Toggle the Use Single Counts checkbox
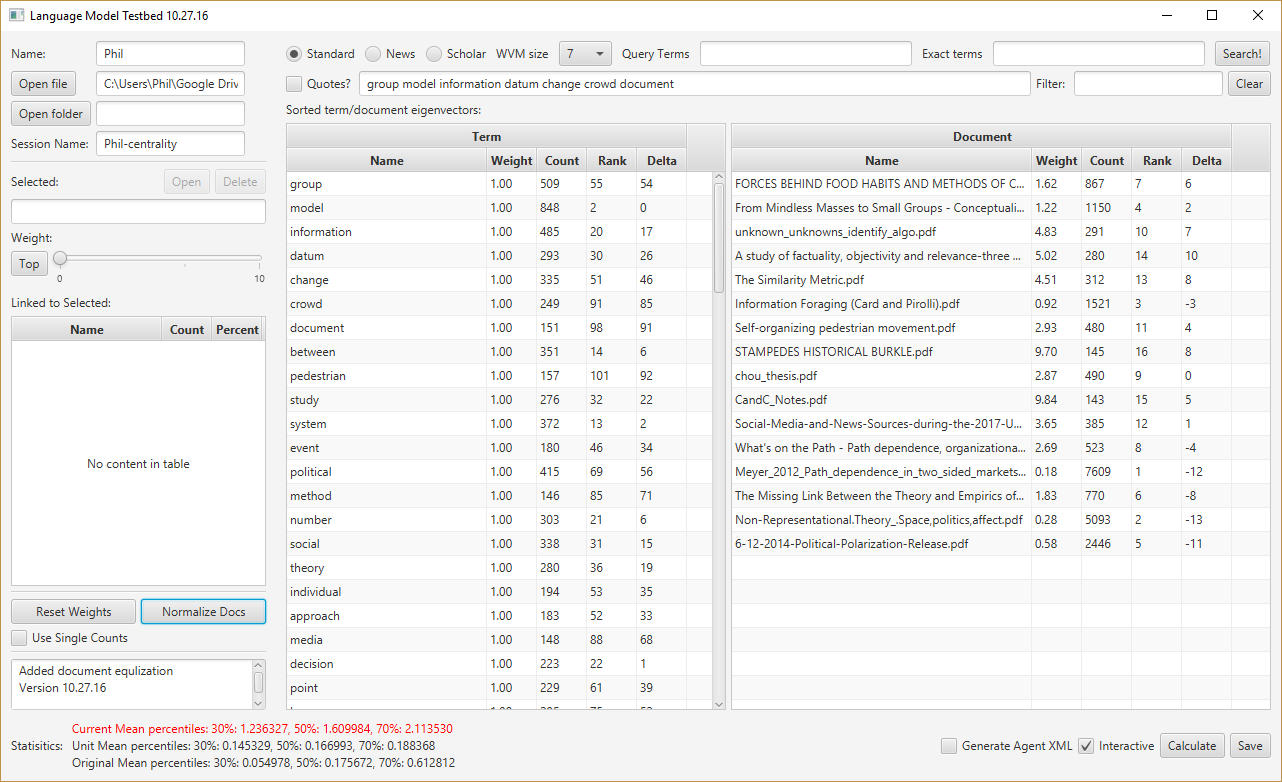The height and width of the screenshot is (782, 1282). coord(19,638)
